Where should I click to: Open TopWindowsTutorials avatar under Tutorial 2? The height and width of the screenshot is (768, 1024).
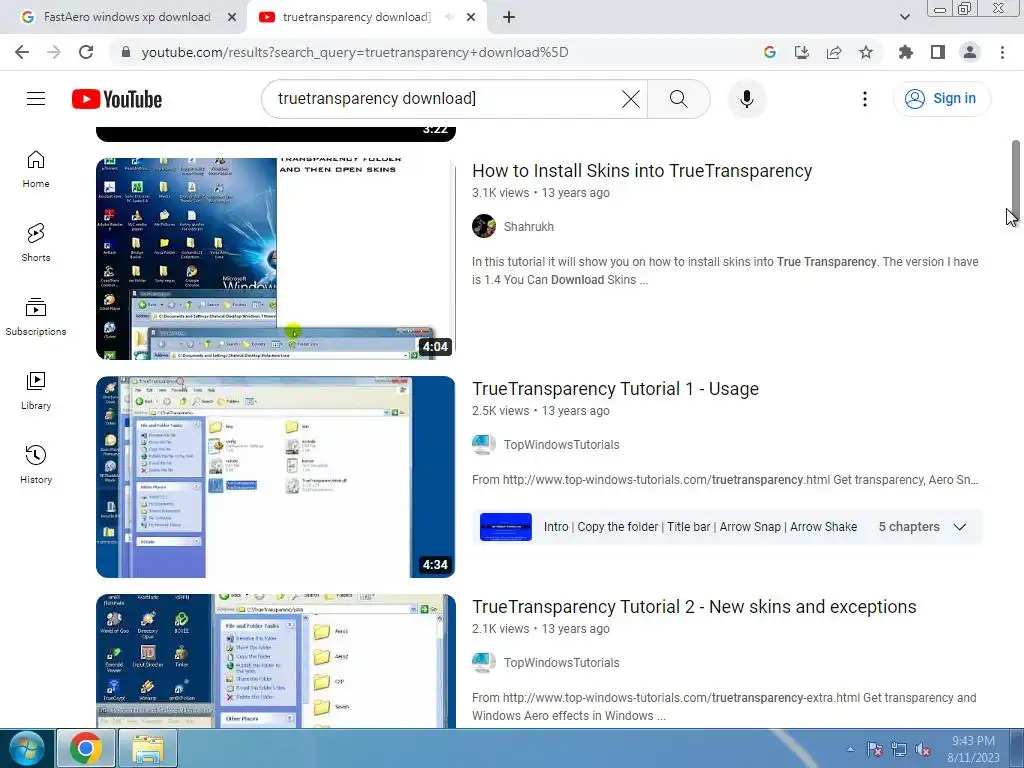click(484, 662)
